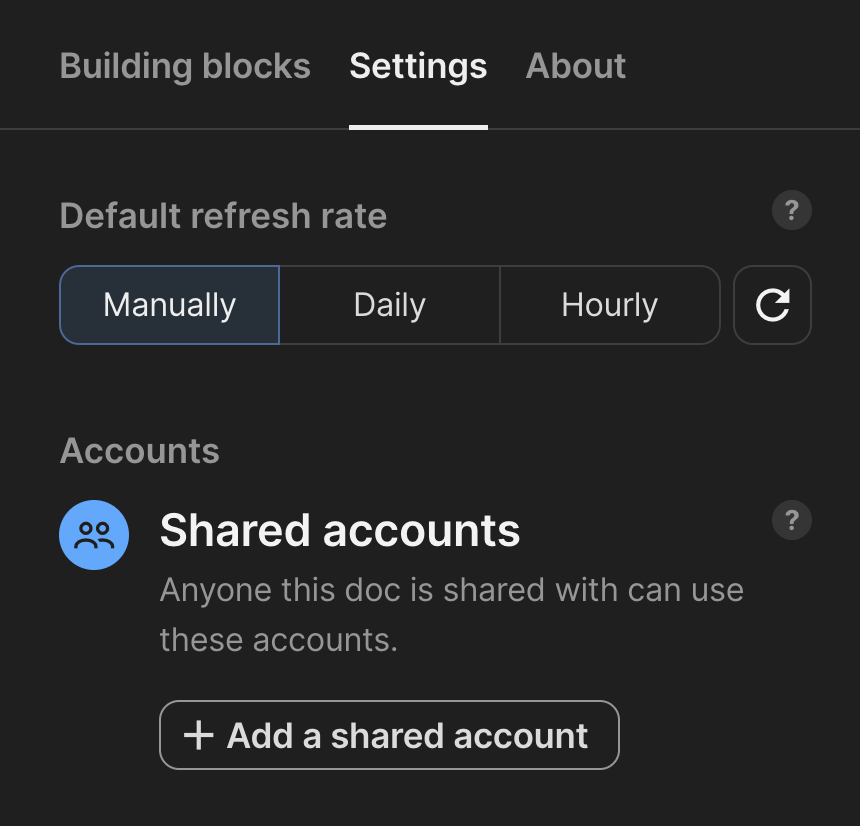This screenshot has width=860, height=826.
Task: Click the Accounts section heading
Action: 139,451
